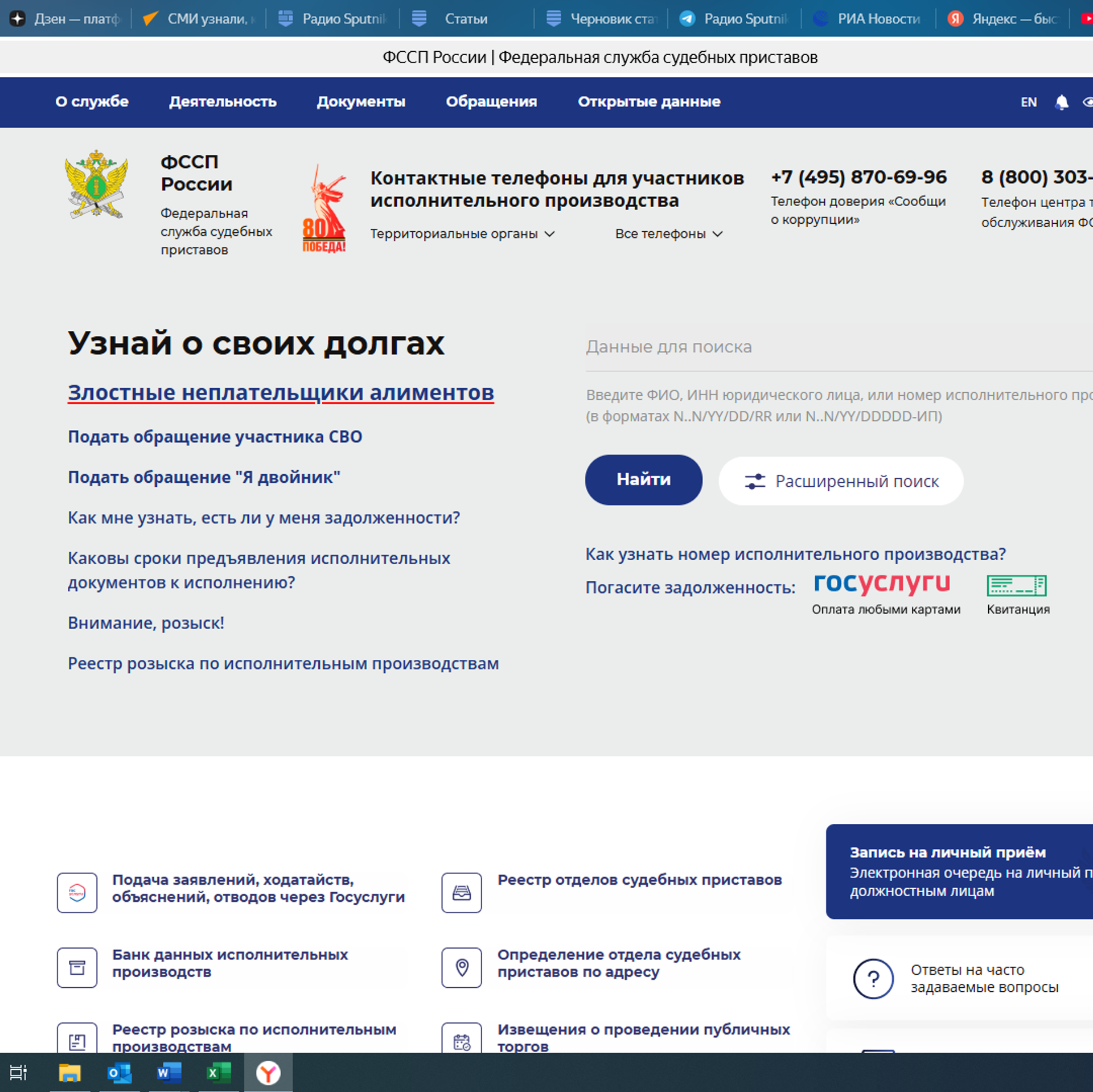This screenshot has height=1092, width=1093.
Task: Open Реестр отделов судебных приставов icon
Action: pos(462,893)
